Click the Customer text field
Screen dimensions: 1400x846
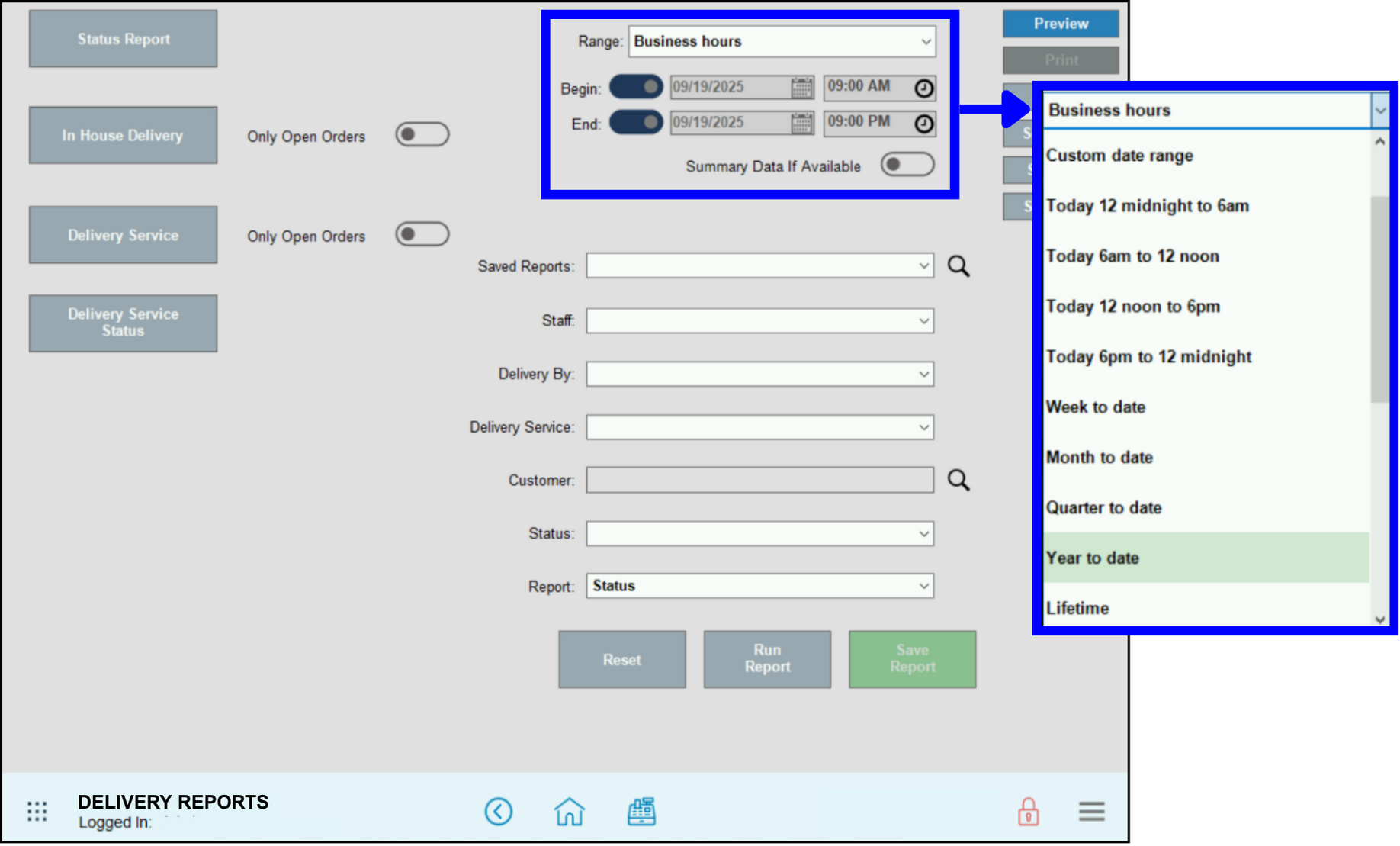(x=759, y=480)
